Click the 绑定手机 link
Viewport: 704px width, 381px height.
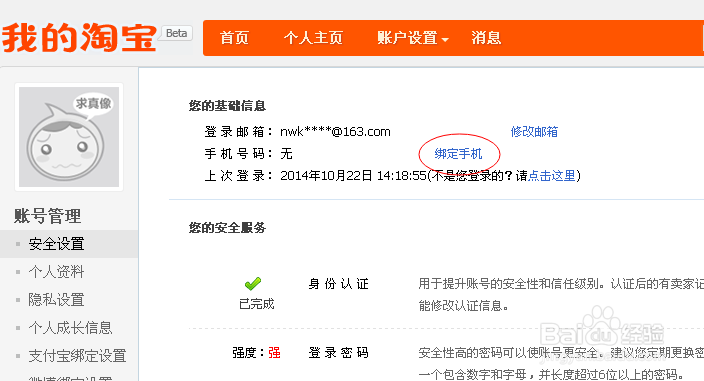tap(458, 154)
